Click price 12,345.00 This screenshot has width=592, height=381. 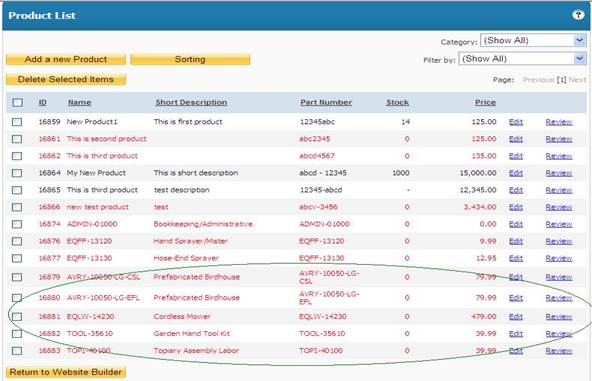coord(478,190)
